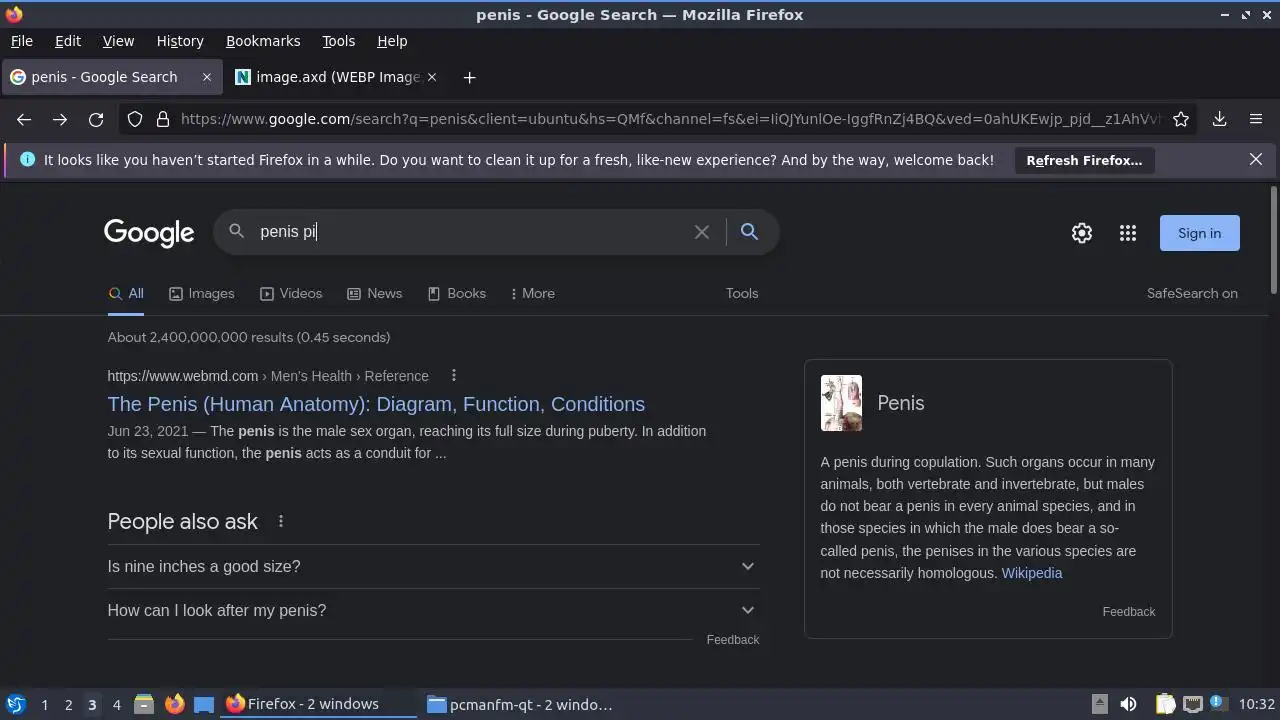Image resolution: width=1280 pixels, height=720 pixels.
Task: Open the History menu
Action: [x=180, y=41]
